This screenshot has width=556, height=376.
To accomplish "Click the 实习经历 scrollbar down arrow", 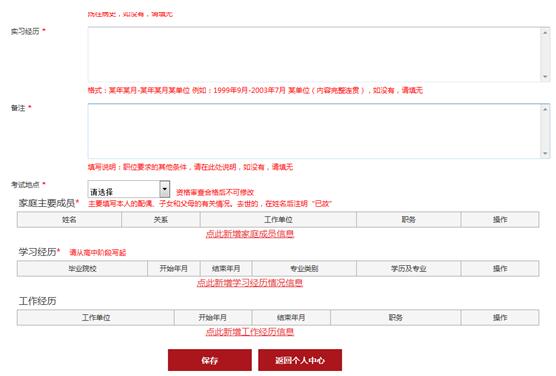I will (545, 77).
